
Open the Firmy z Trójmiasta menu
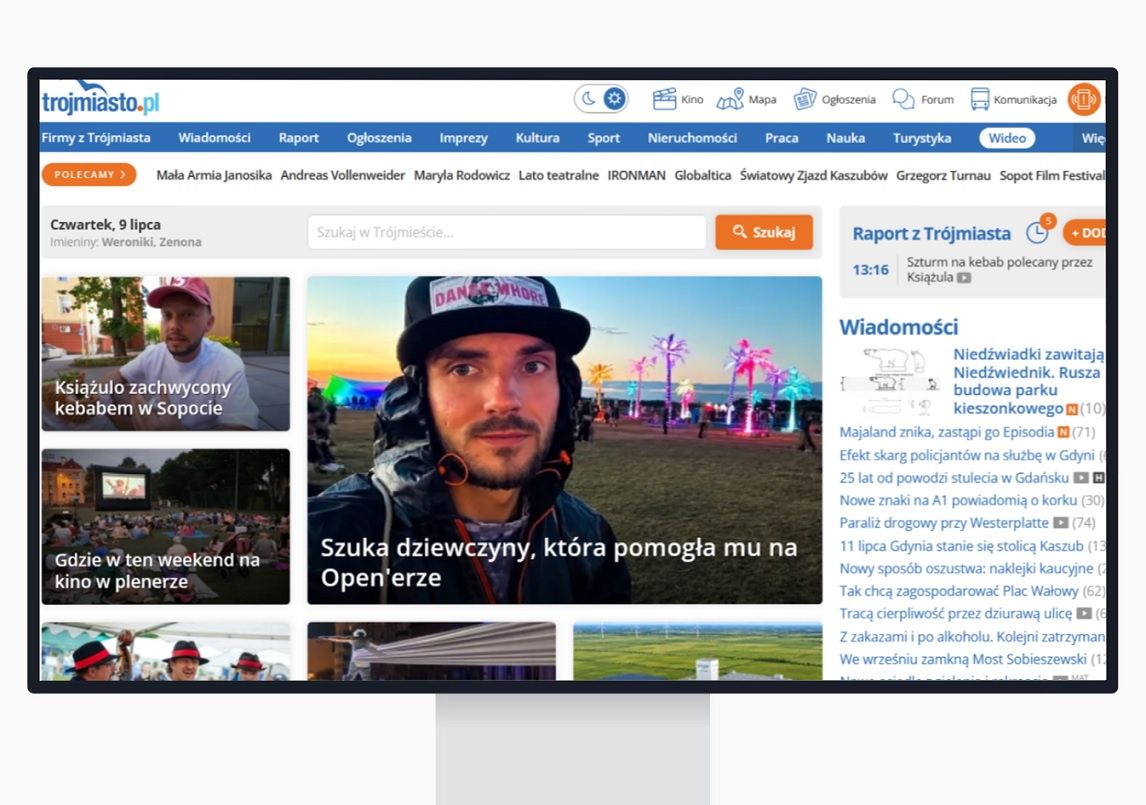pos(96,137)
